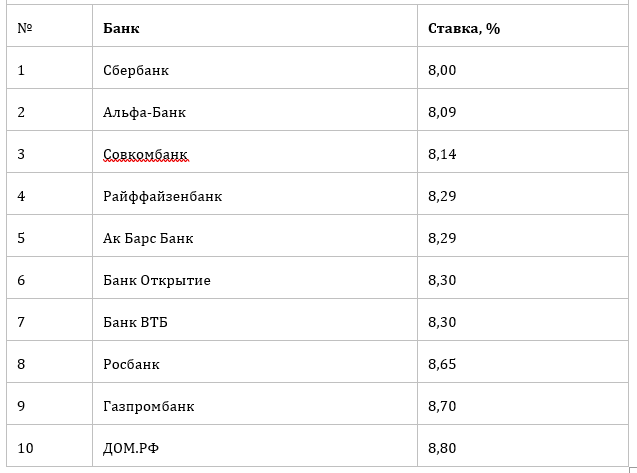Click row number 10 cell

pyautogui.click(x=25, y=448)
